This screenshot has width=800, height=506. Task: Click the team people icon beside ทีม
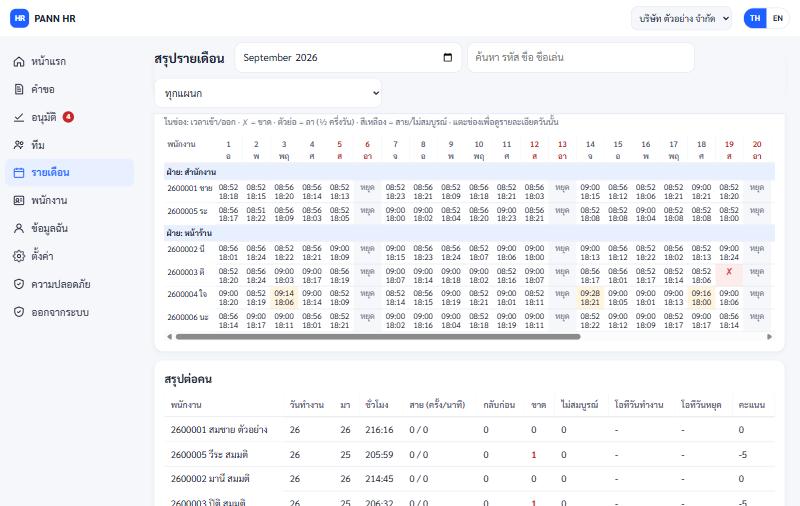coord(19,145)
